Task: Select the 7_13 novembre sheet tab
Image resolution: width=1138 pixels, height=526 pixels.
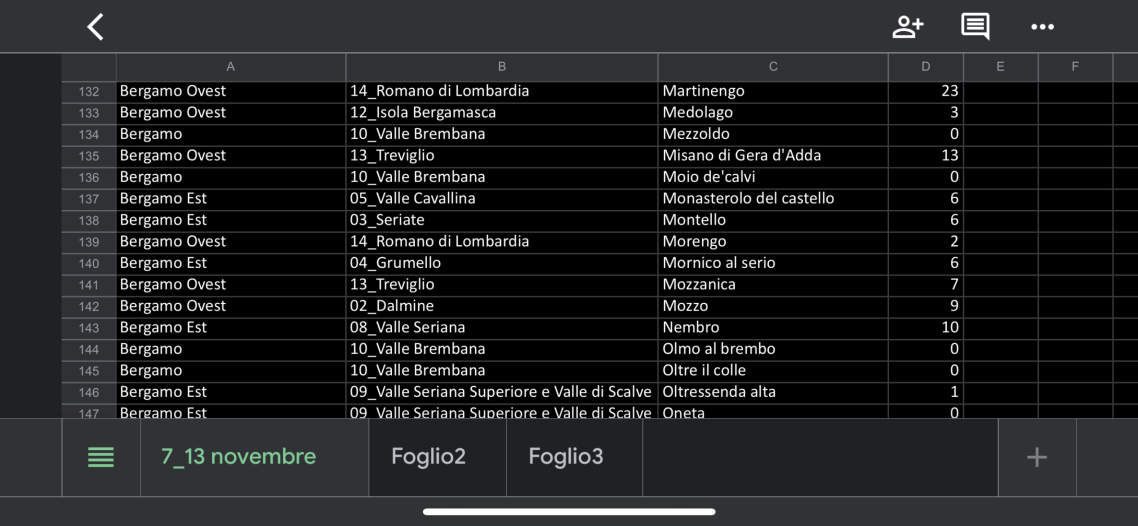Action: (239, 457)
